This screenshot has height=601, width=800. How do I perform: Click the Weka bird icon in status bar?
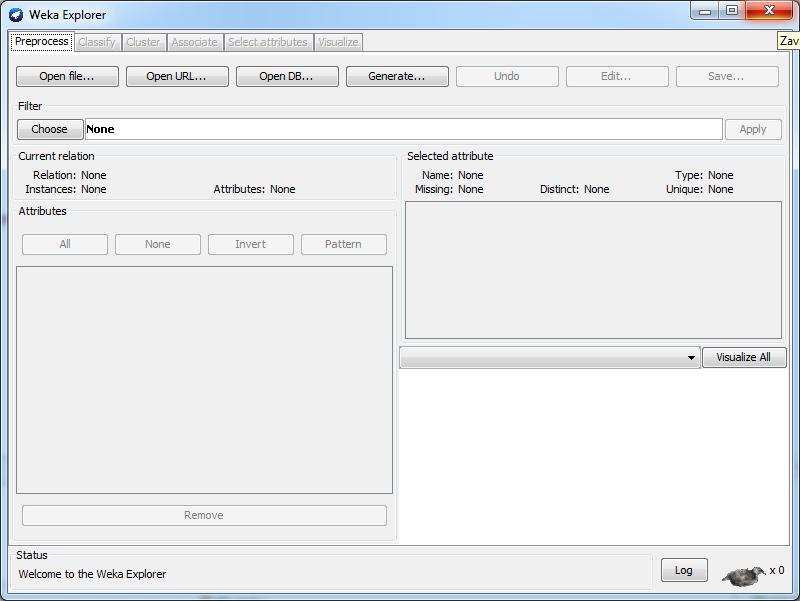[x=744, y=575]
